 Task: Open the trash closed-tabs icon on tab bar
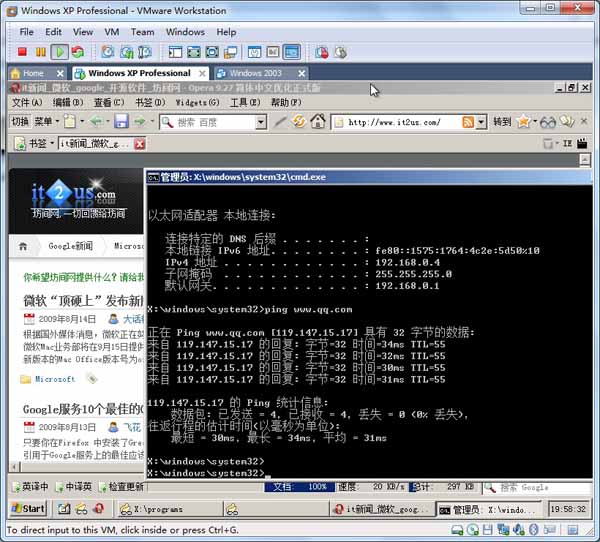pos(548,144)
